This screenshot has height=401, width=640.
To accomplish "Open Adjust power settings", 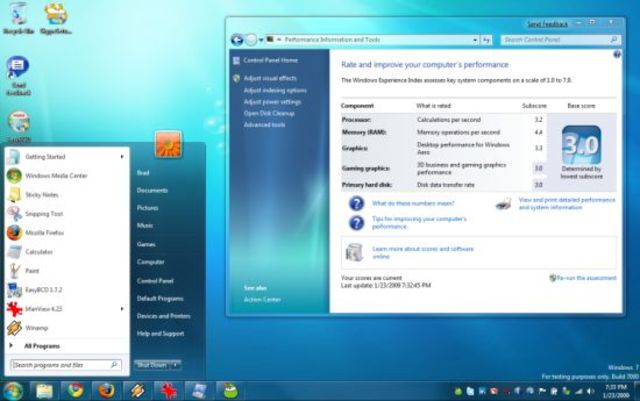I will click(x=272, y=102).
